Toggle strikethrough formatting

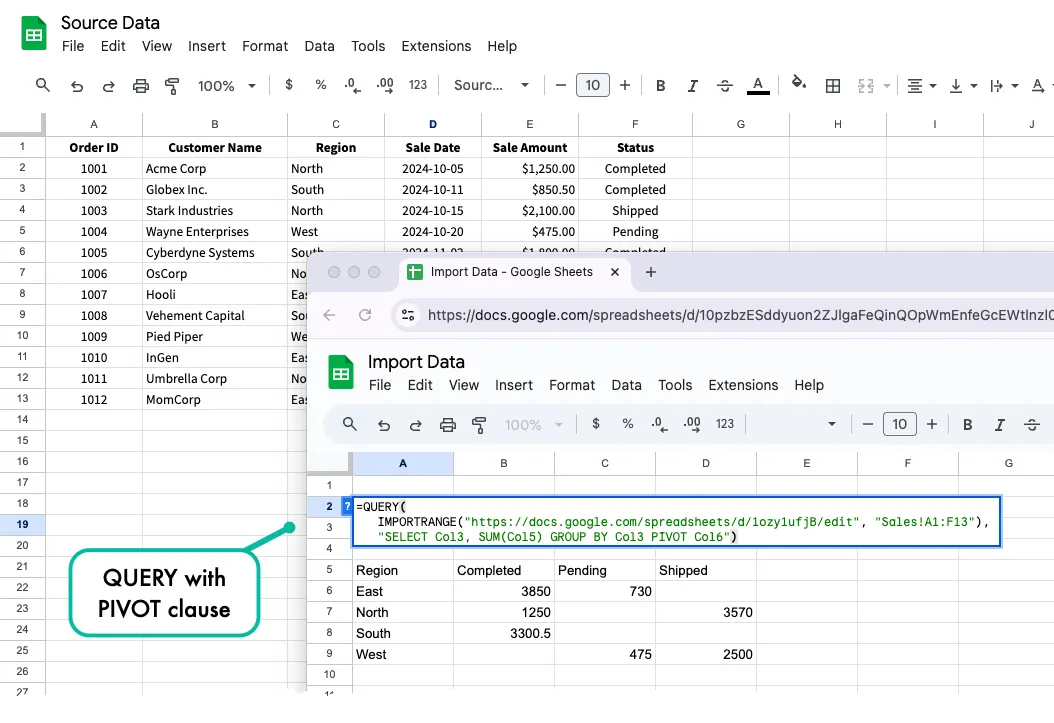(x=725, y=85)
